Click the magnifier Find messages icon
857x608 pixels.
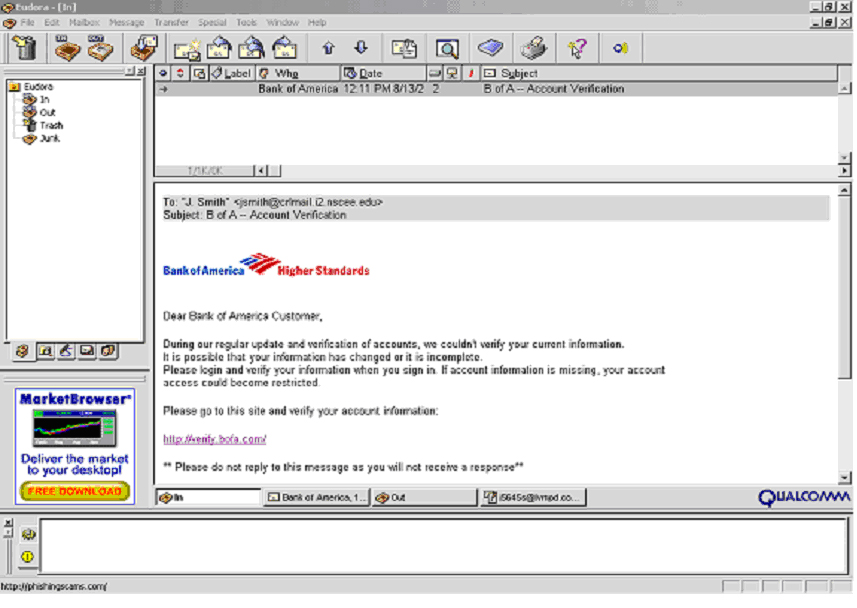(x=446, y=48)
